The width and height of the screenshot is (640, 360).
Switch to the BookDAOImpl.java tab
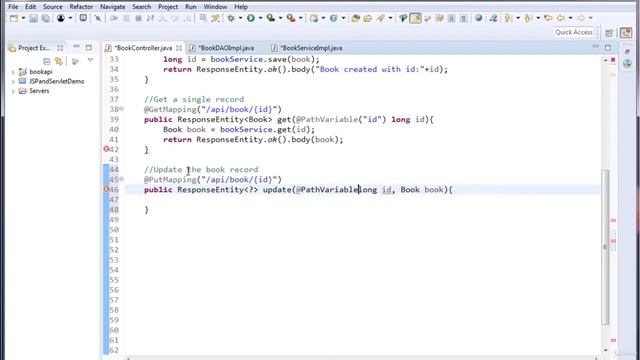226,48
